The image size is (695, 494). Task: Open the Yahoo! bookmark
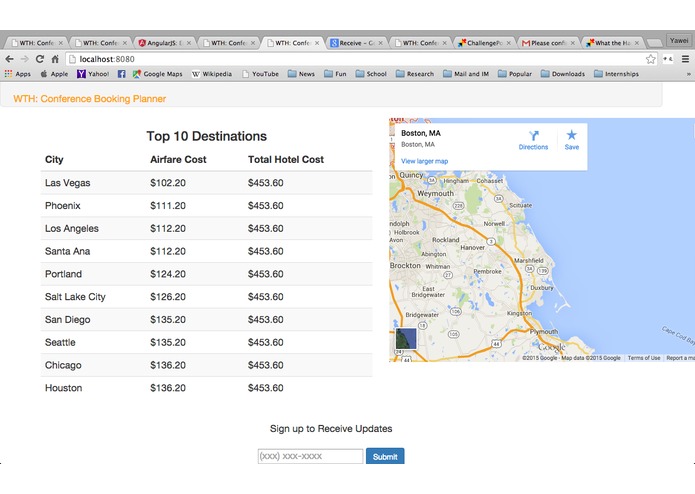[x=93, y=74]
